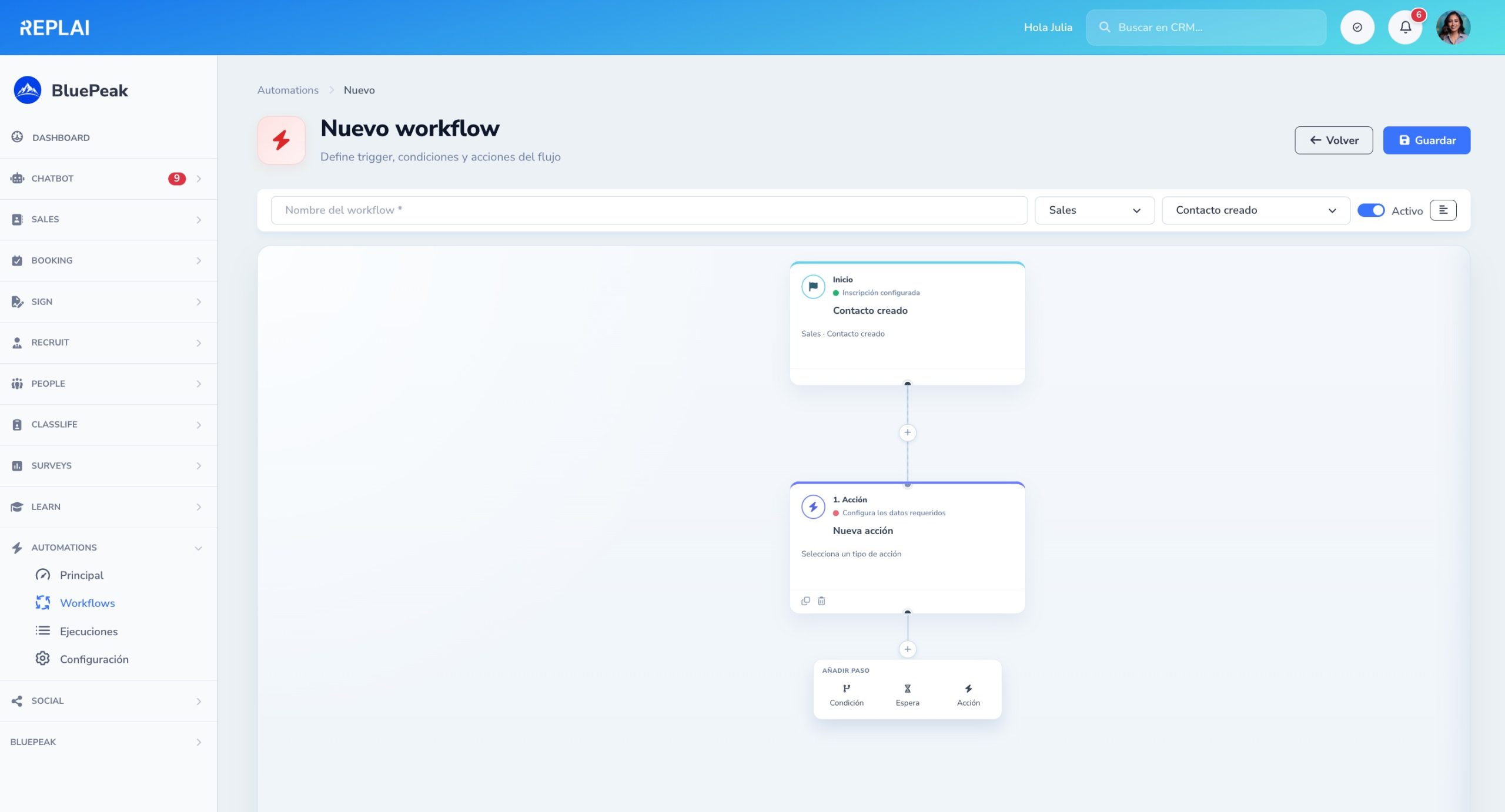
Task: Delete the Nueva acción step with trash icon
Action: 821,600
